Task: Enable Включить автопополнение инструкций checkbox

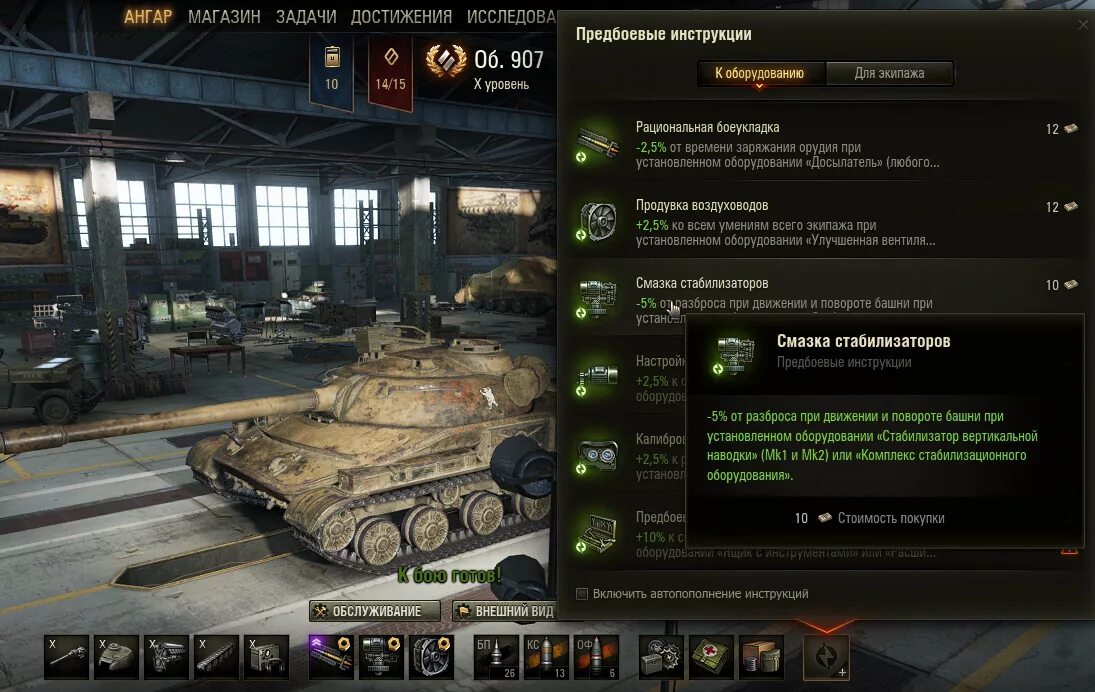Action: pyautogui.click(x=582, y=594)
